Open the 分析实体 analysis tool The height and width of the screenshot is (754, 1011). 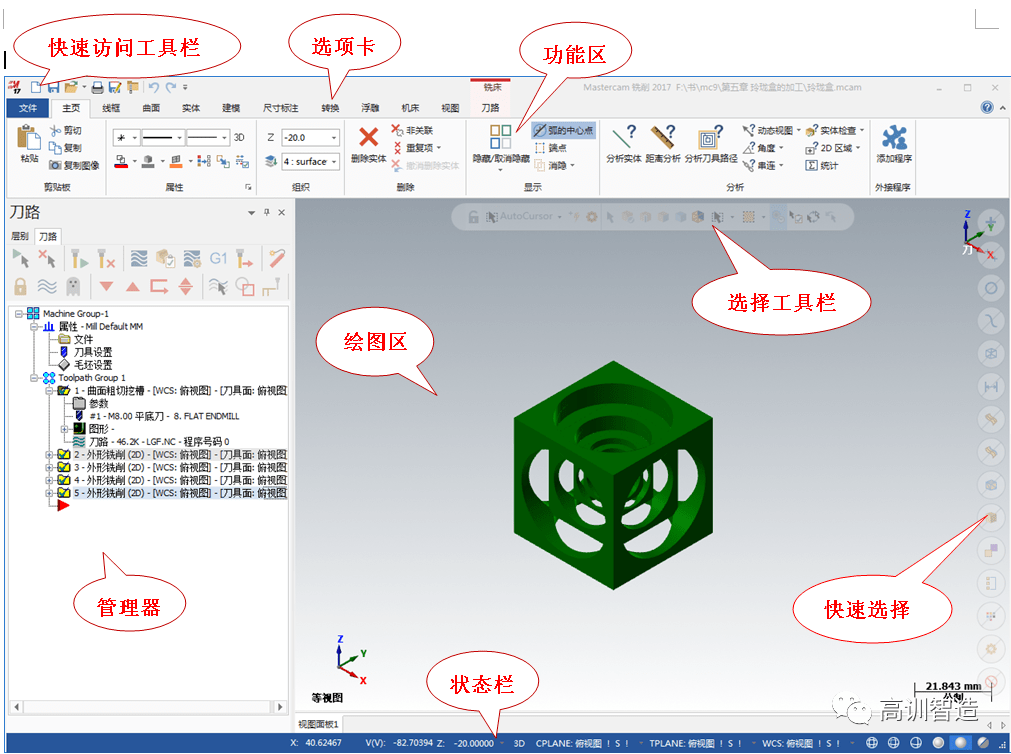(x=624, y=138)
